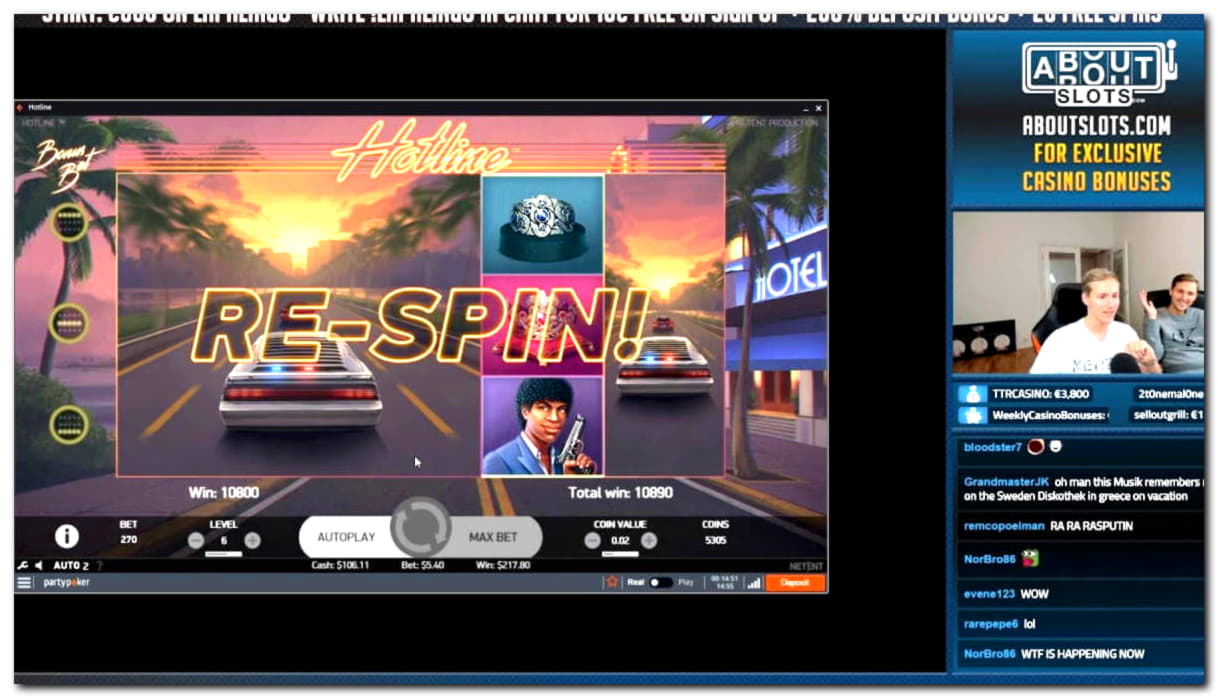Click the RA RA RASPUTIN chat message
This screenshot has height=698, width=1218.
tap(1091, 525)
